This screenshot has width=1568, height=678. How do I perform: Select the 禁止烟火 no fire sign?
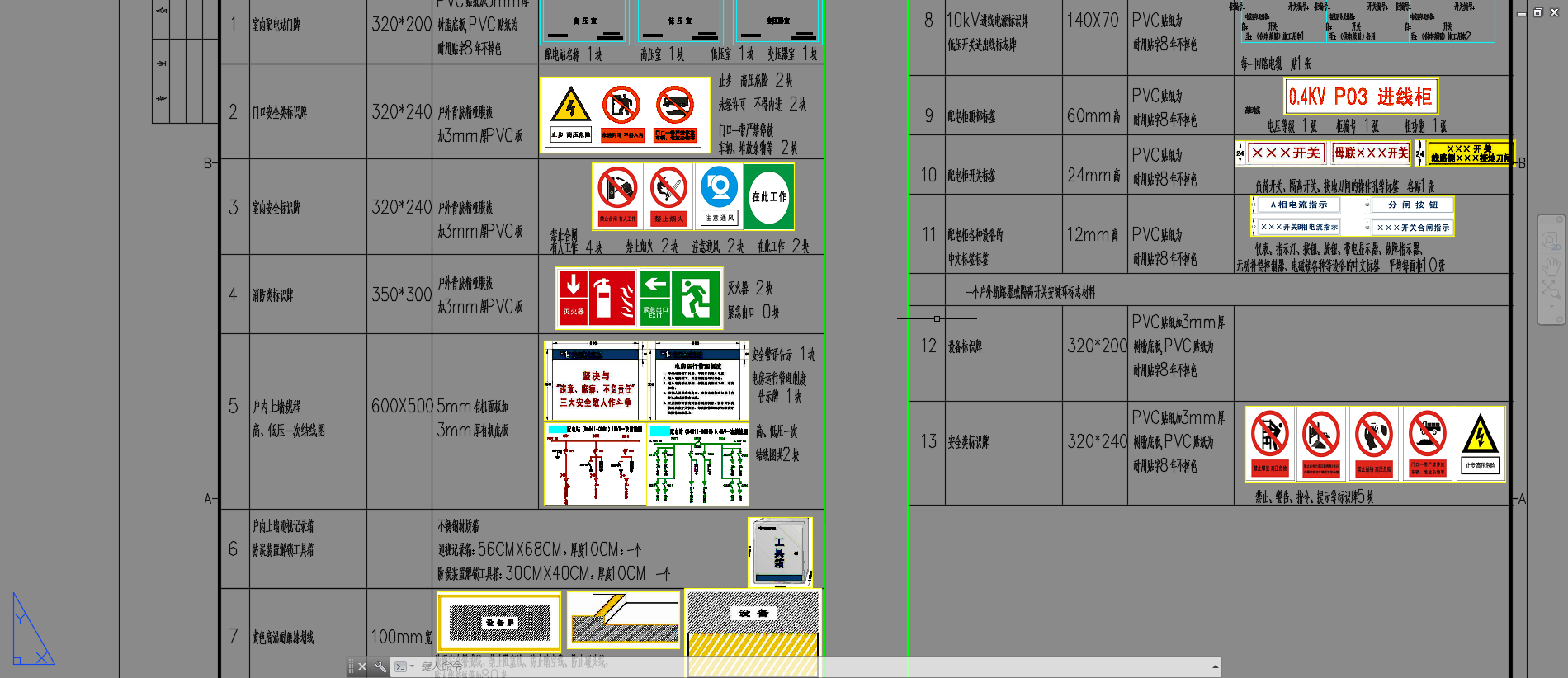coord(668,196)
